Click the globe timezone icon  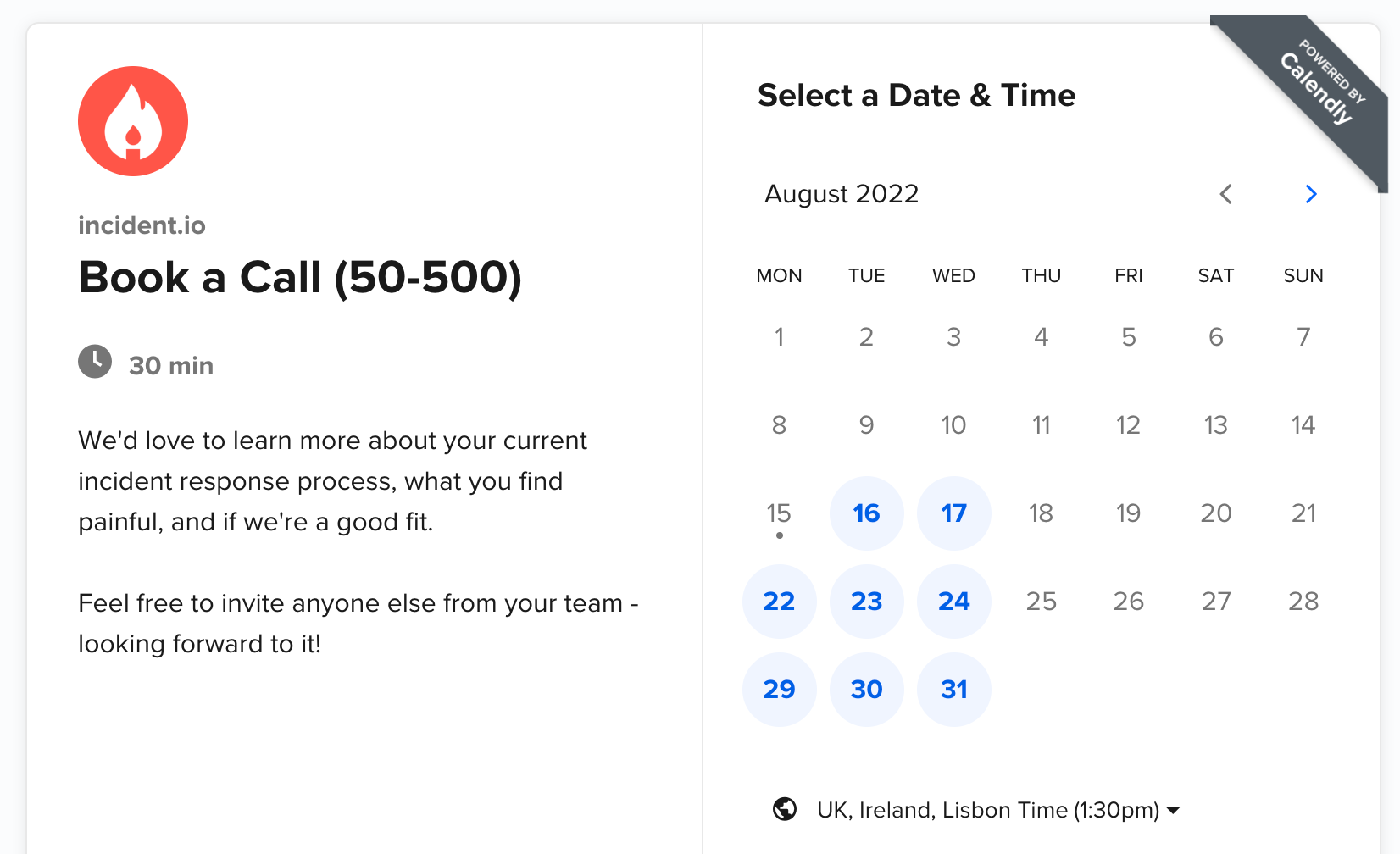tap(785, 809)
